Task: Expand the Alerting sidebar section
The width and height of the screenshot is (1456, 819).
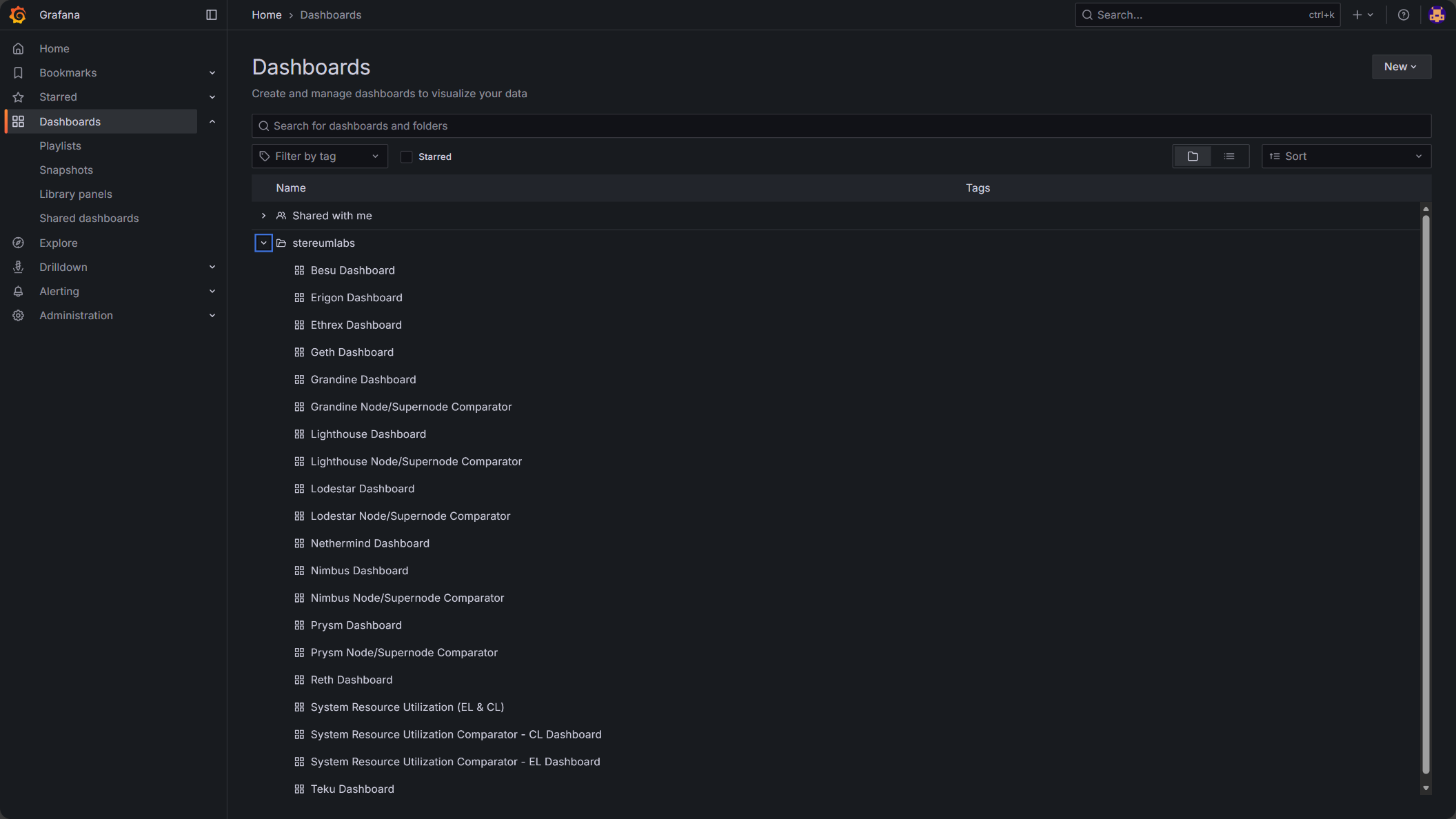Action: 212,291
